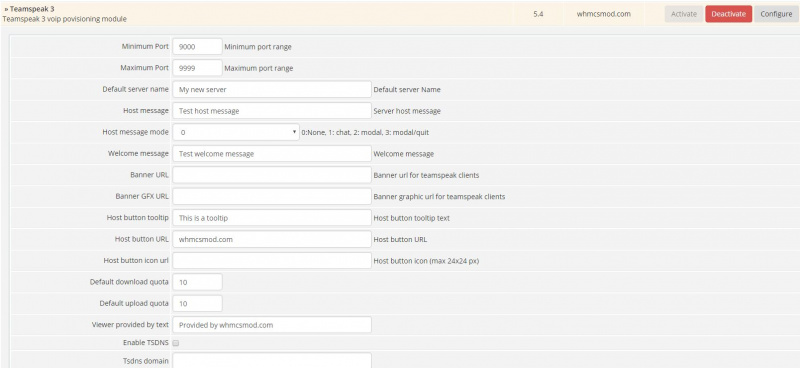Screen dimensions: 800x368
Task: Deactivate the Teamspeak 3 module
Action: click(x=729, y=14)
